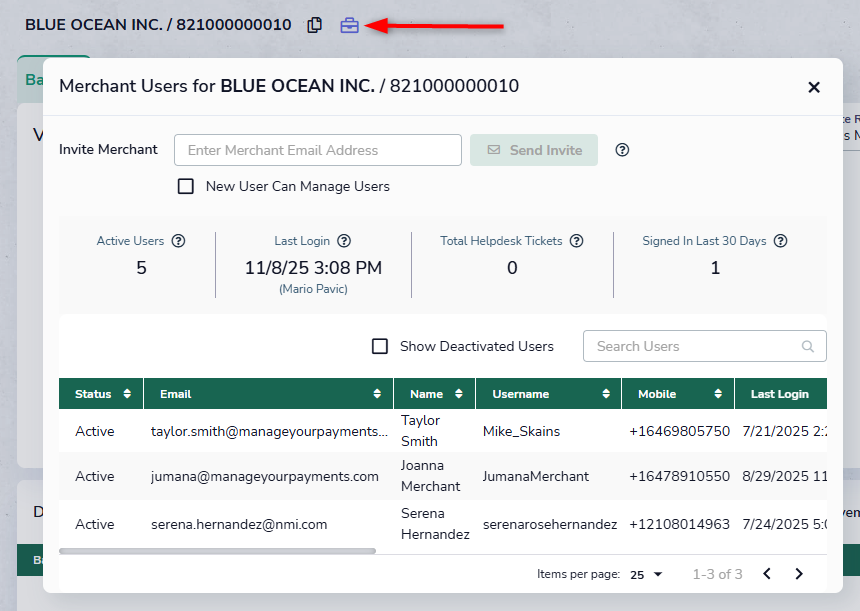Click Signed In Last 30 Days help icon
The height and width of the screenshot is (611, 860).
(x=781, y=241)
